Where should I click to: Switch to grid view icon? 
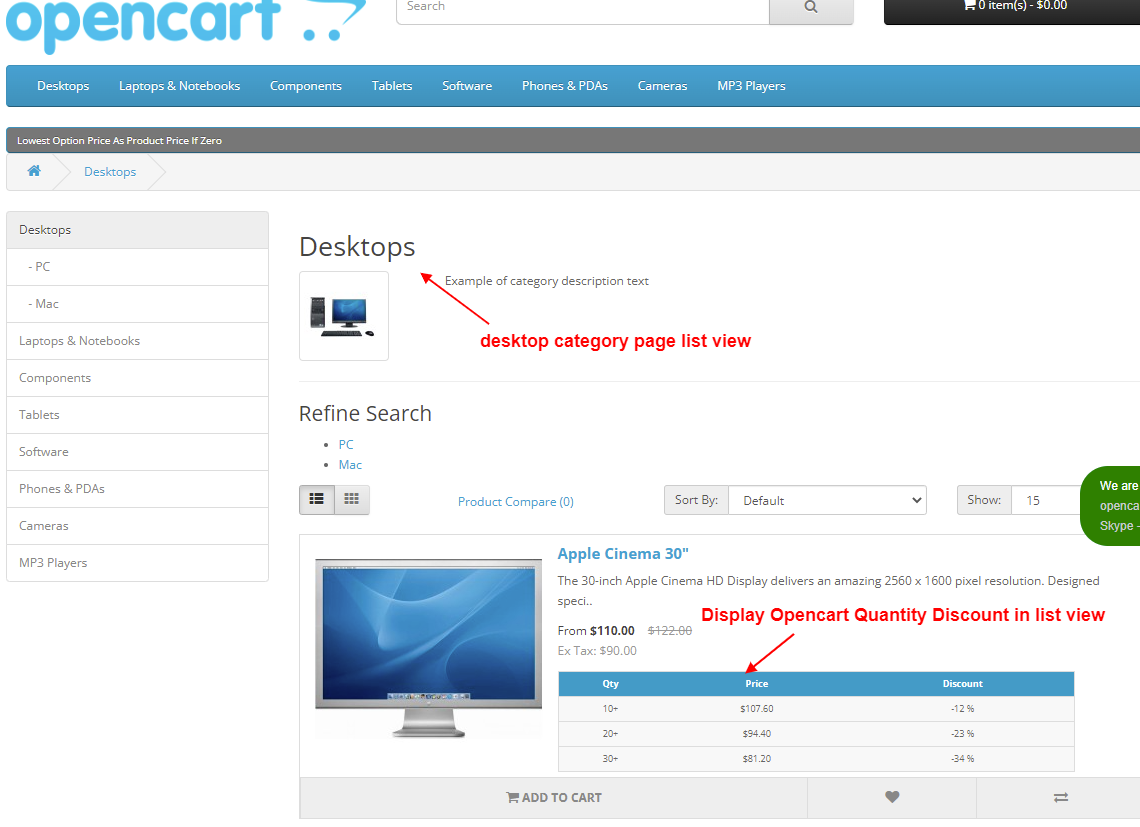[x=351, y=498]
